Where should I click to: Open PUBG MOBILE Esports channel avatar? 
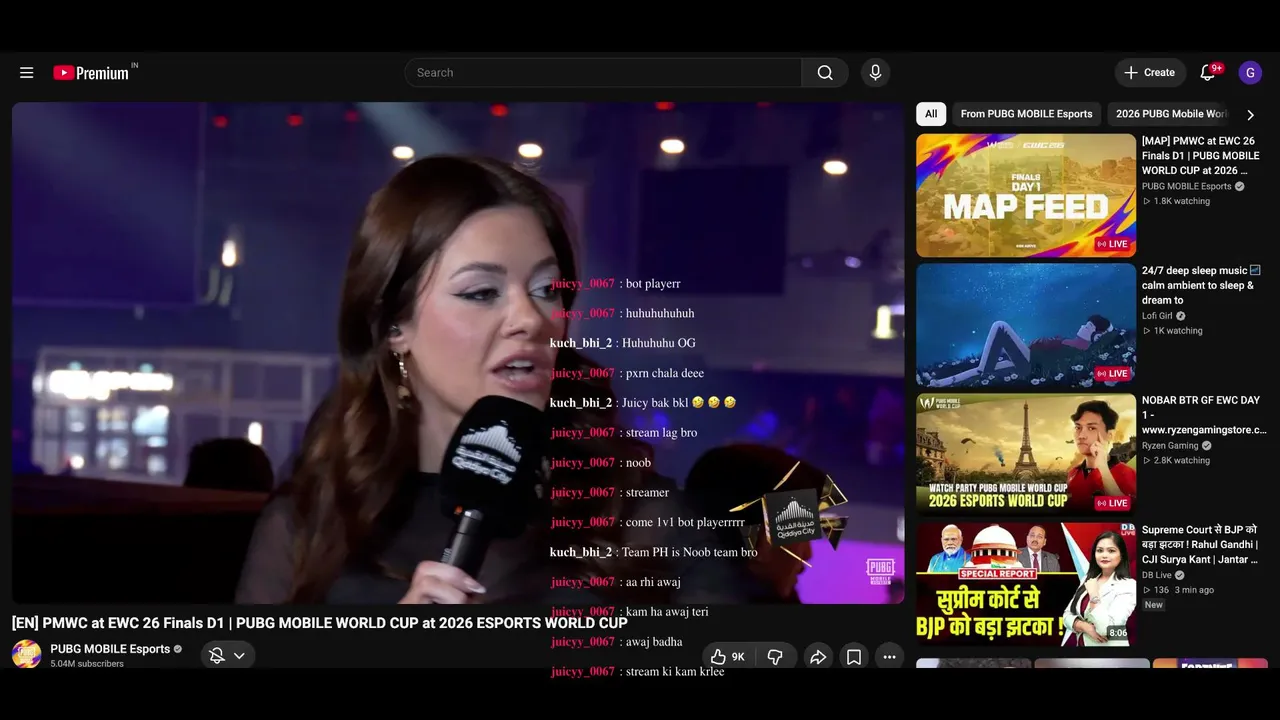(27, 655)
